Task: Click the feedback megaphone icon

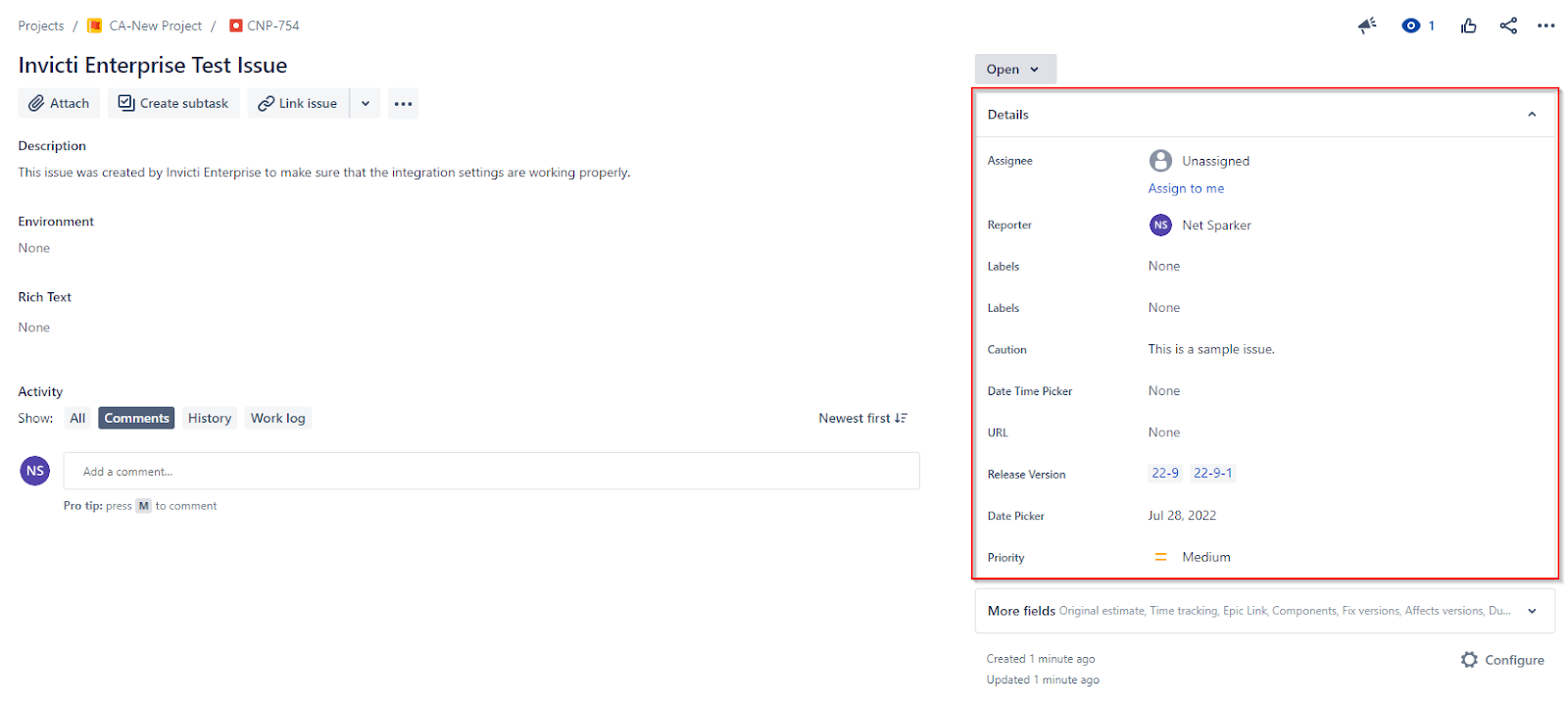Action: (1367, 25)
